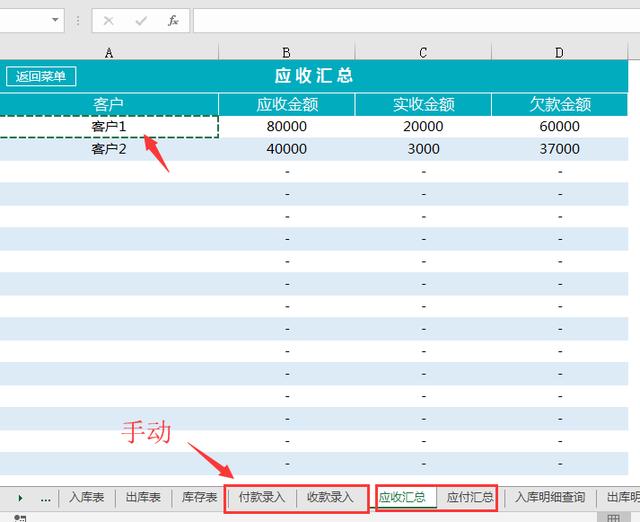The height and width of the screenshot is (522, 640).
Task: Select the cell with value 40000
Action: [287, 149]
